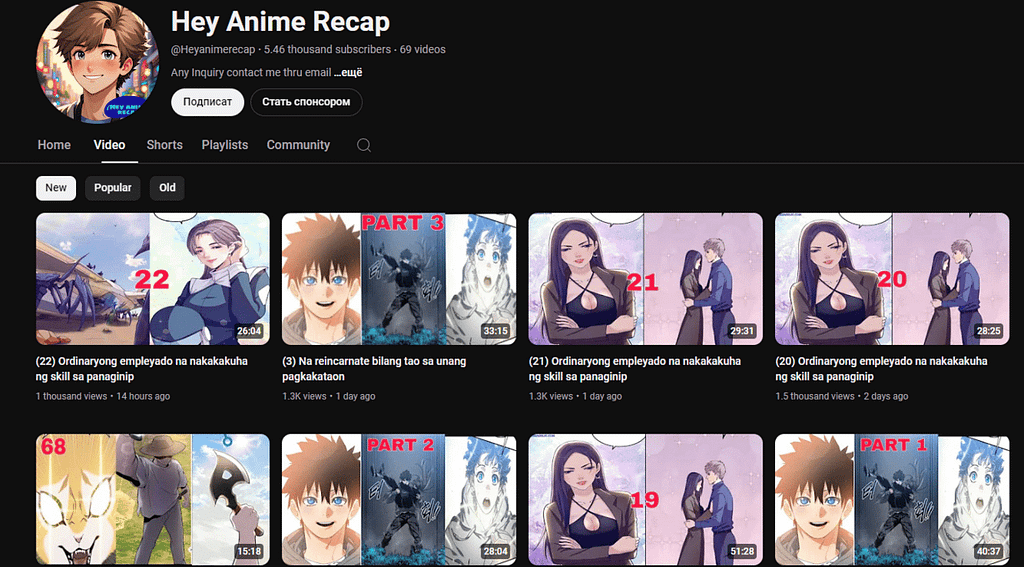Open the PART 1 video thumbnail
The image size is (1024, 567).
[x=892, y=500]
